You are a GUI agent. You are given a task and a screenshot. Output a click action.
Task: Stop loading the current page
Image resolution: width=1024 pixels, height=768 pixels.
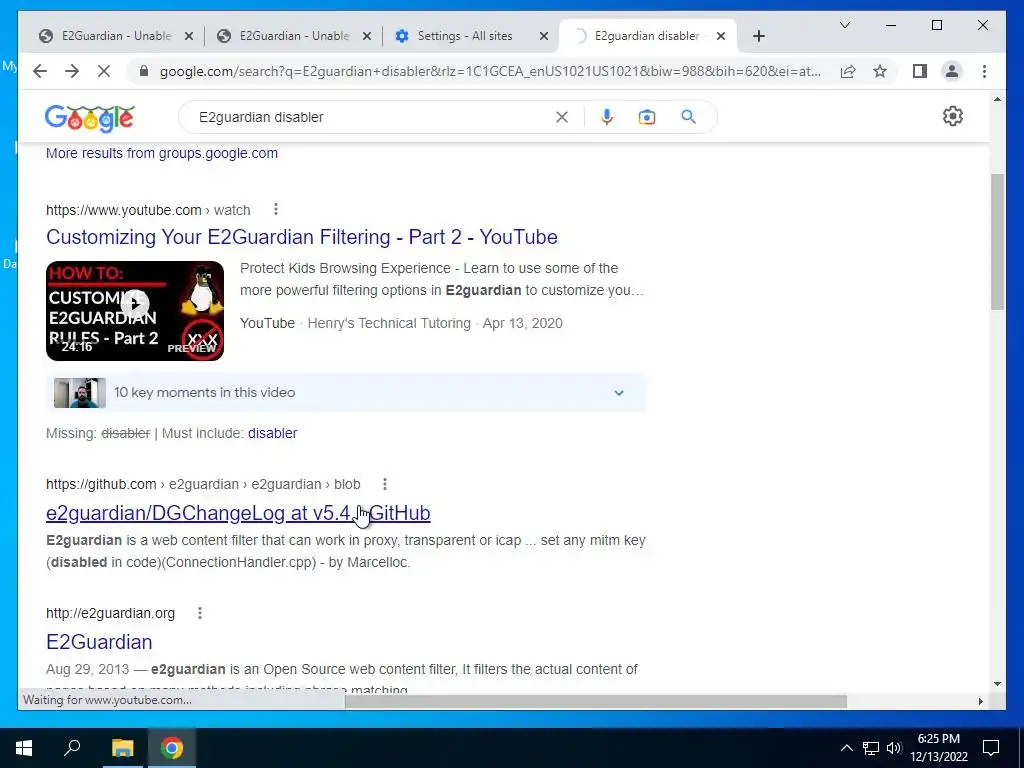(x=104, y=71)
